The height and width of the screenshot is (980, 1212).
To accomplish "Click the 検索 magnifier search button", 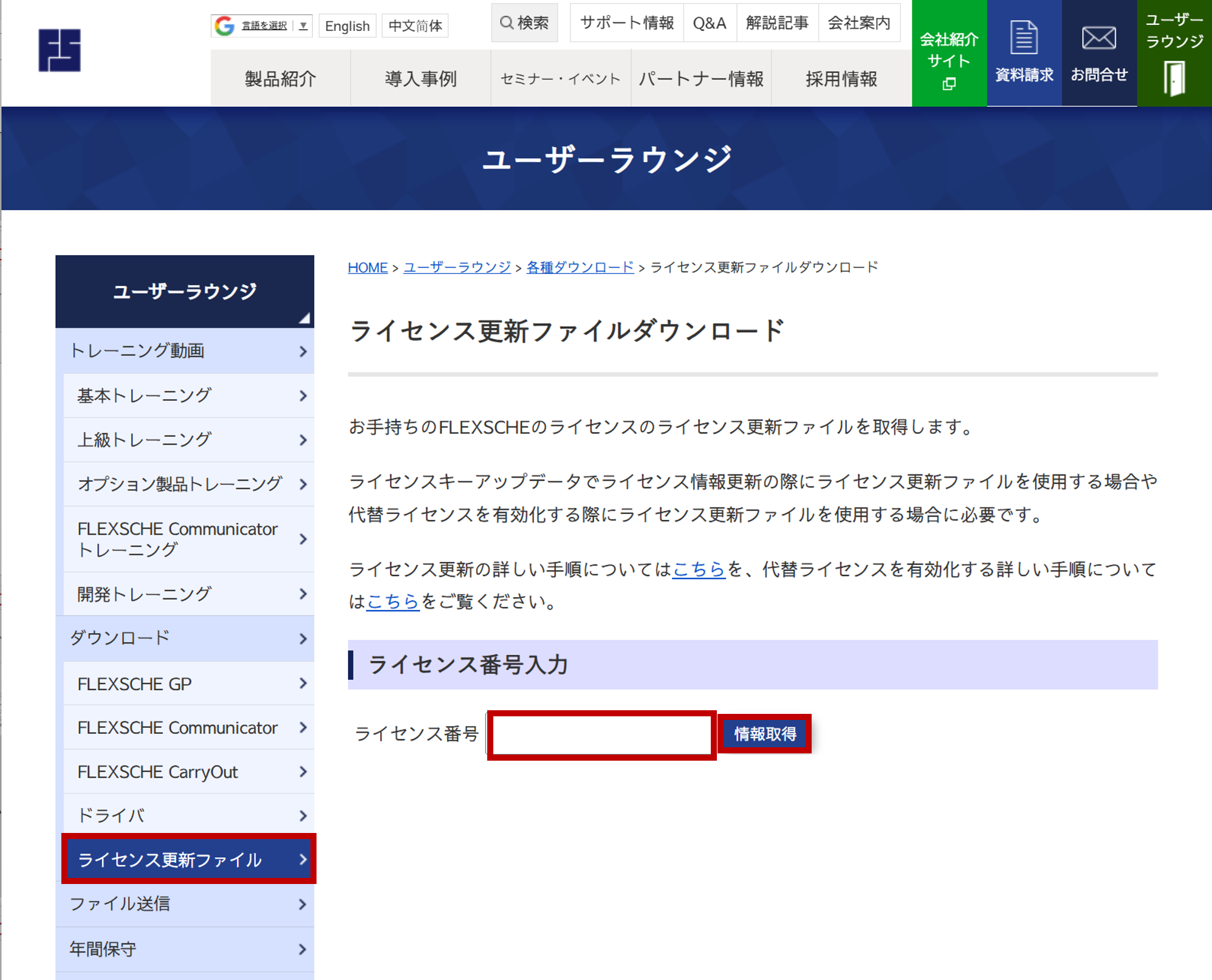I will [524, 23].
